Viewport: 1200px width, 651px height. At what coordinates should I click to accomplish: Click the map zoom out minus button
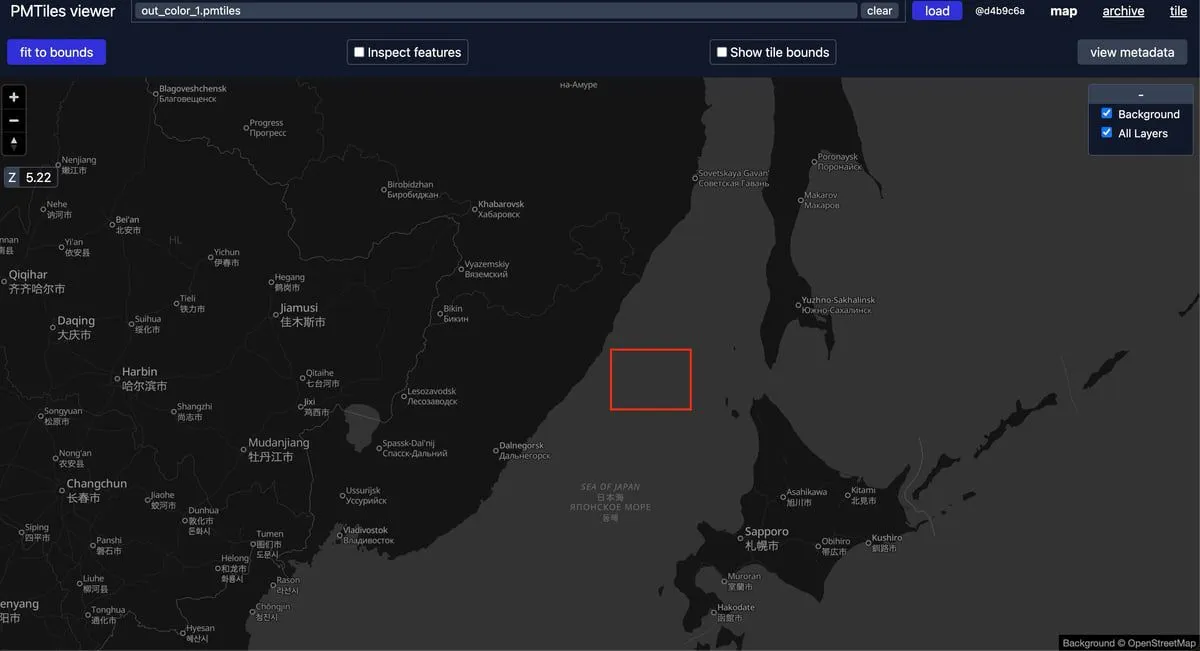14,121
